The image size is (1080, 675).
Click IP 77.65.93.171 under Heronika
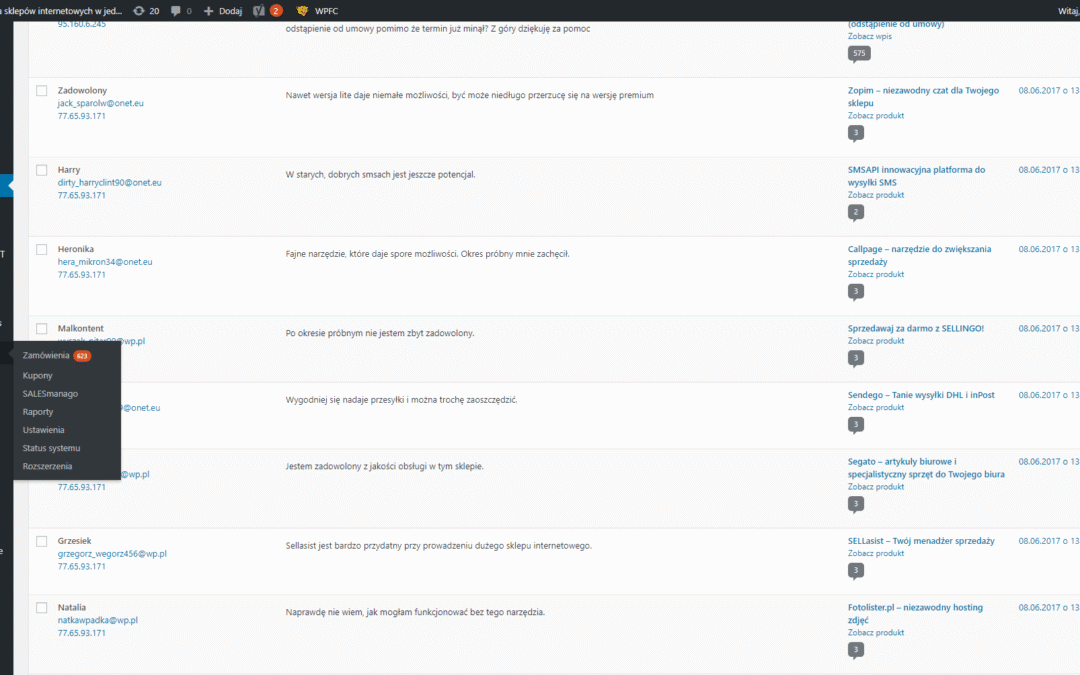coord(81,275)
